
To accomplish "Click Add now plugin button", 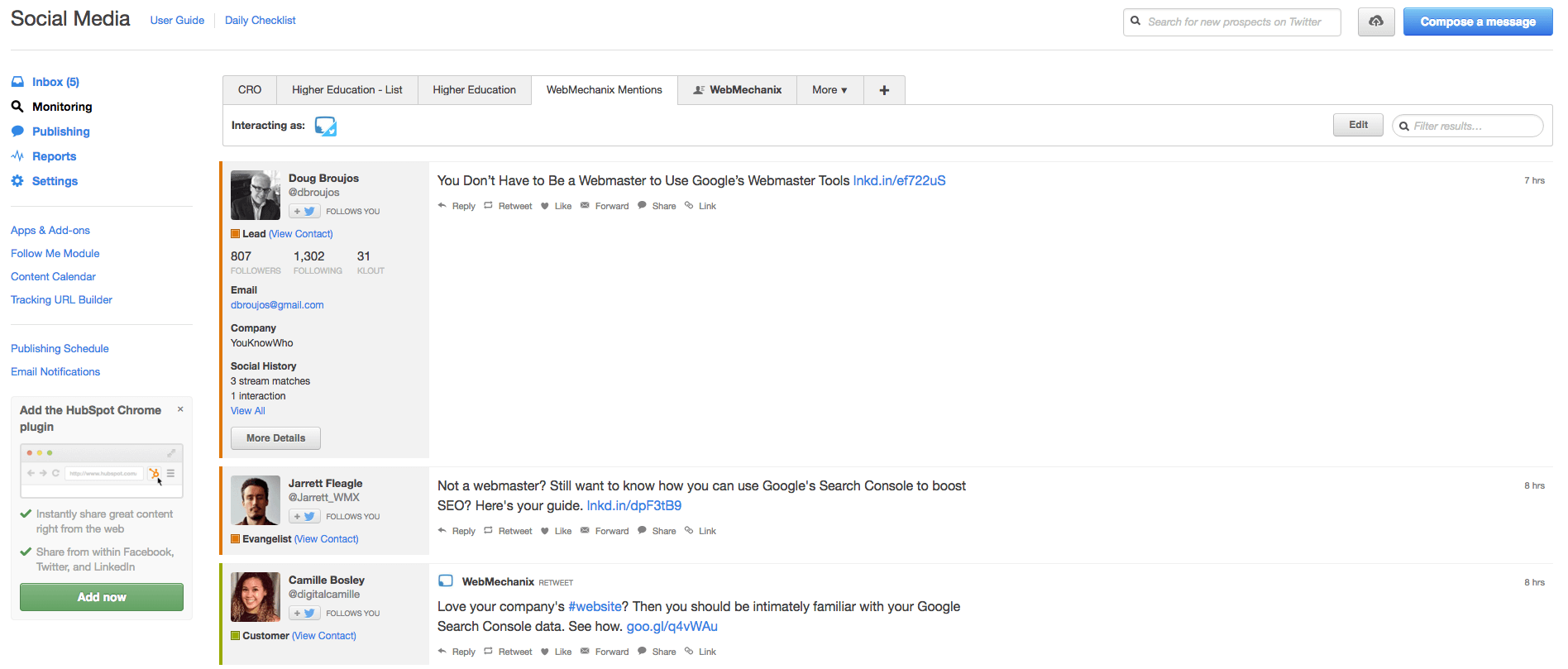I will 102,597.
